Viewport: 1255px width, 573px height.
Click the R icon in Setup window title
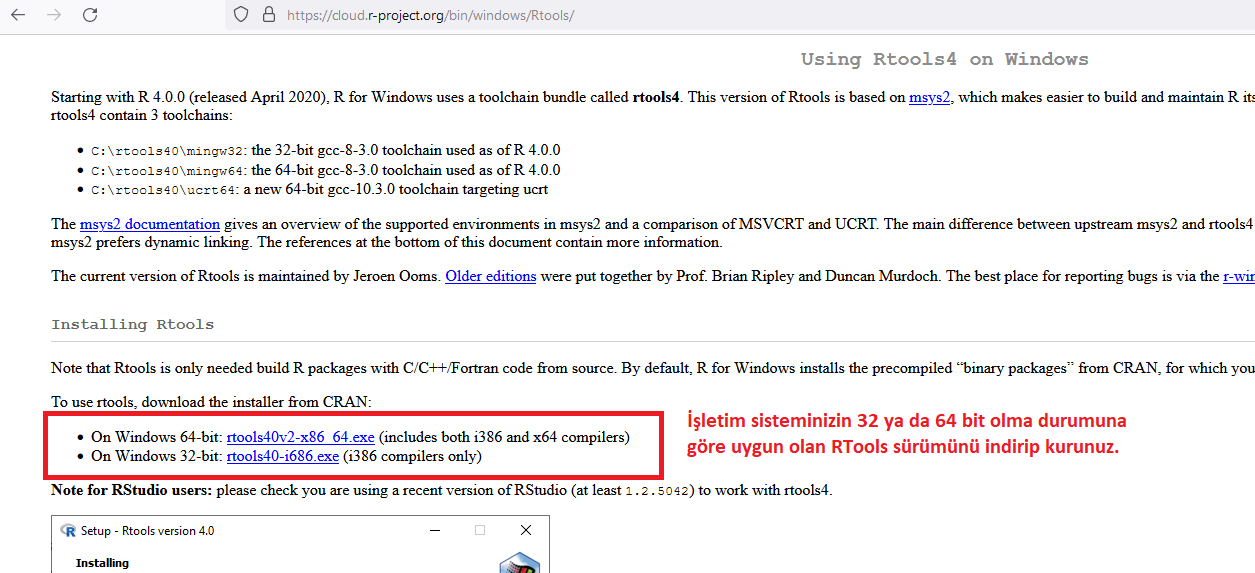point(69,531)
